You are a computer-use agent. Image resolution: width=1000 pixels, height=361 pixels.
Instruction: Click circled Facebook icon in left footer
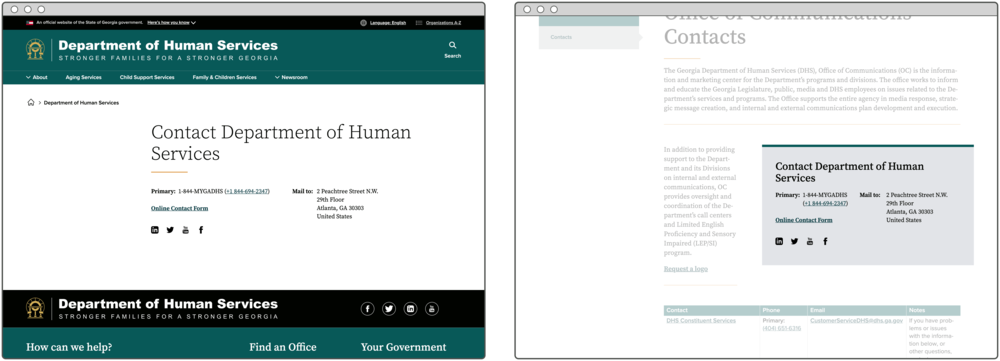(x=367, y=309)
